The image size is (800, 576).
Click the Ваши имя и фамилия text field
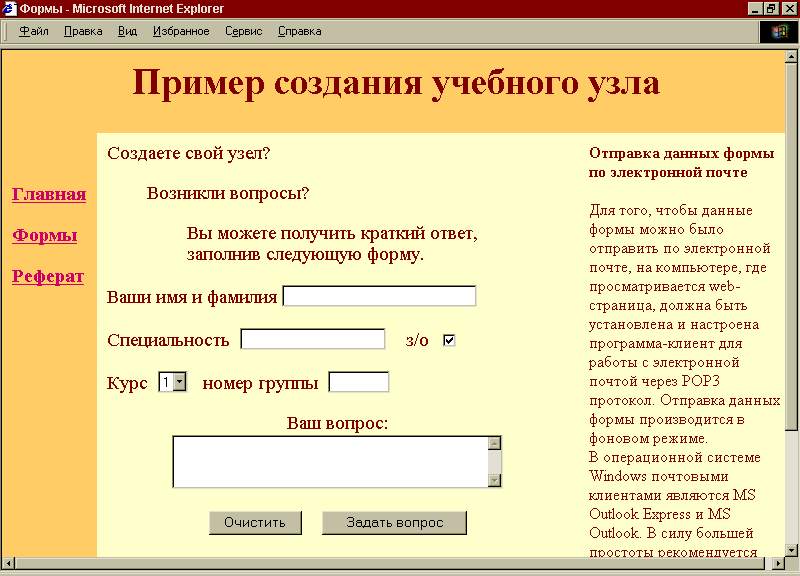(380, 296)
